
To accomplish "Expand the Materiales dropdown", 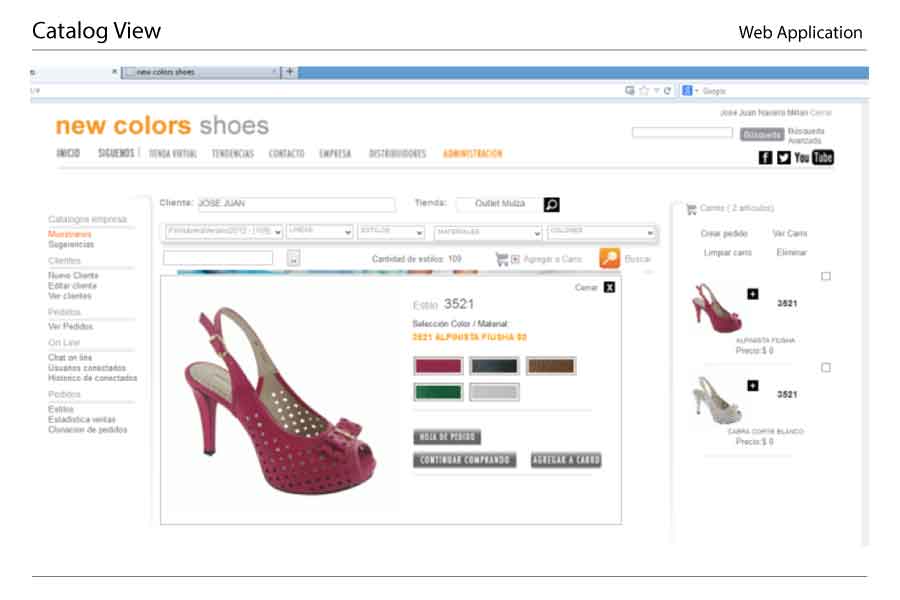I will [x=487, y=232].
